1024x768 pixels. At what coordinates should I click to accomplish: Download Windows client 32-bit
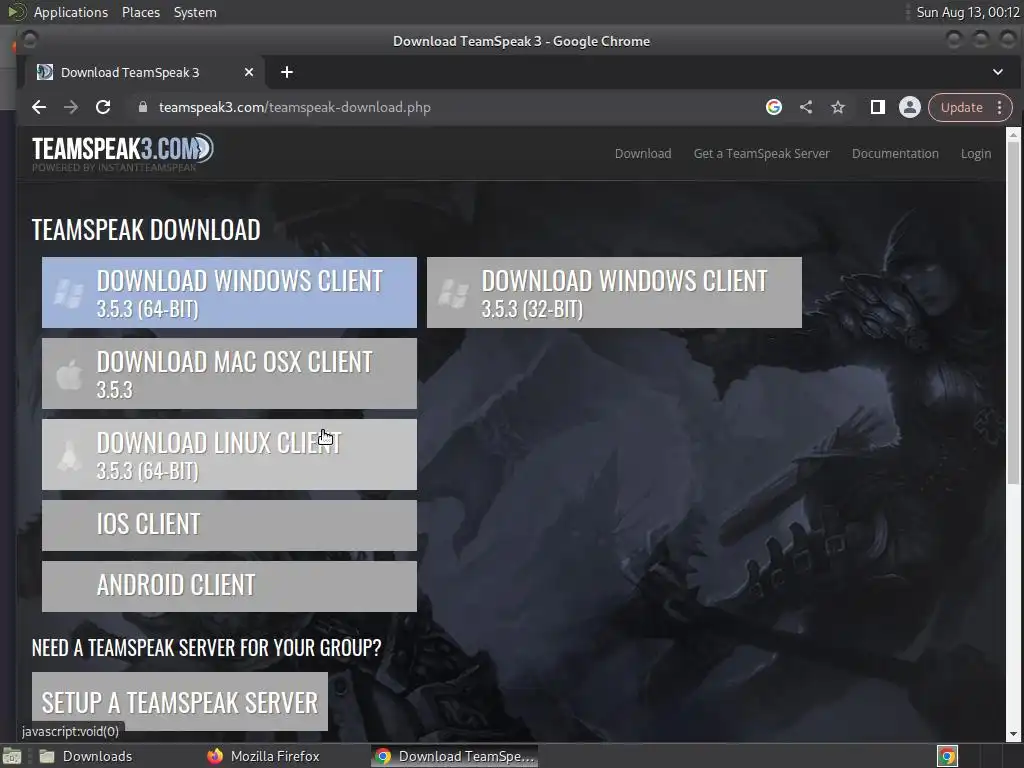point(614,293)
